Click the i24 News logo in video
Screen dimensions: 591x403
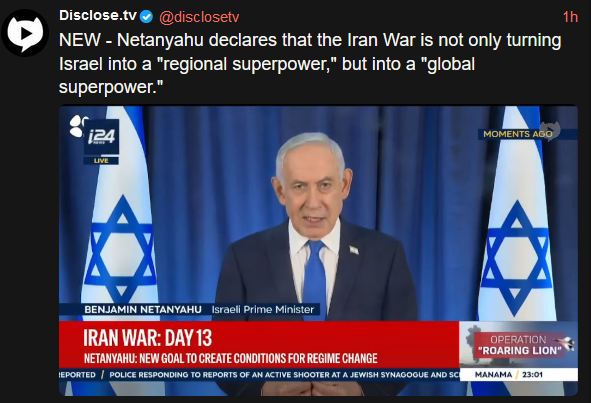pos(101,136)
